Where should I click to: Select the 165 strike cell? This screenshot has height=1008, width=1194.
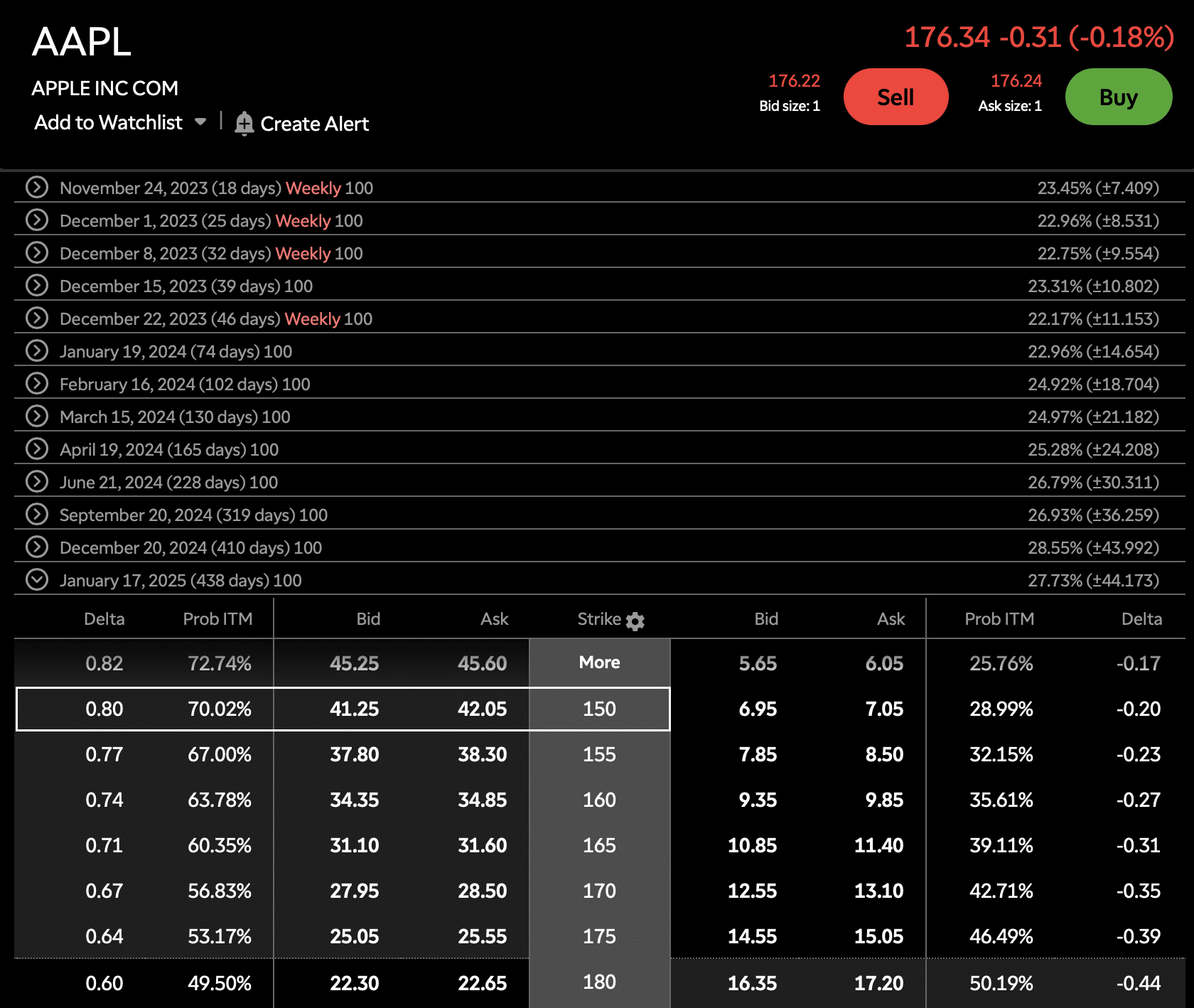pyautogui.click(x=600, y=845)
